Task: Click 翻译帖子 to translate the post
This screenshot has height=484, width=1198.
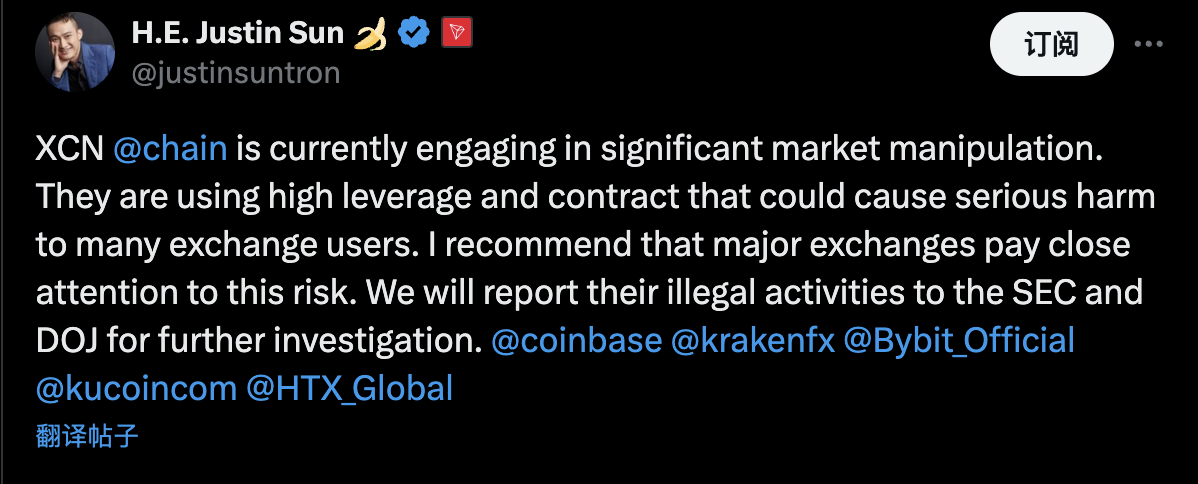Action: (86, 436)
